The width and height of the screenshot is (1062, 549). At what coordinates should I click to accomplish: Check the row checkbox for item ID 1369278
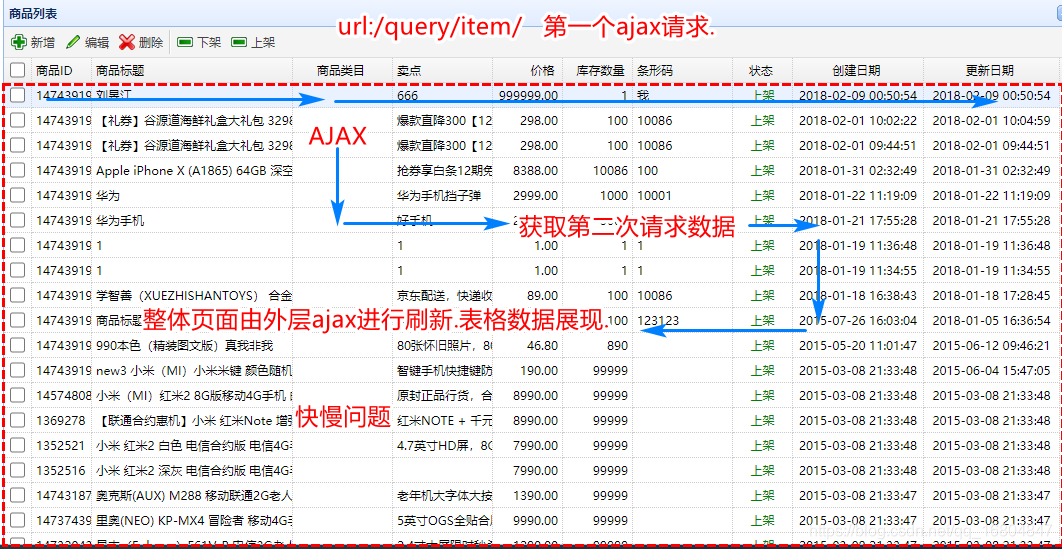pyautogui.click(x=18, y=420)
